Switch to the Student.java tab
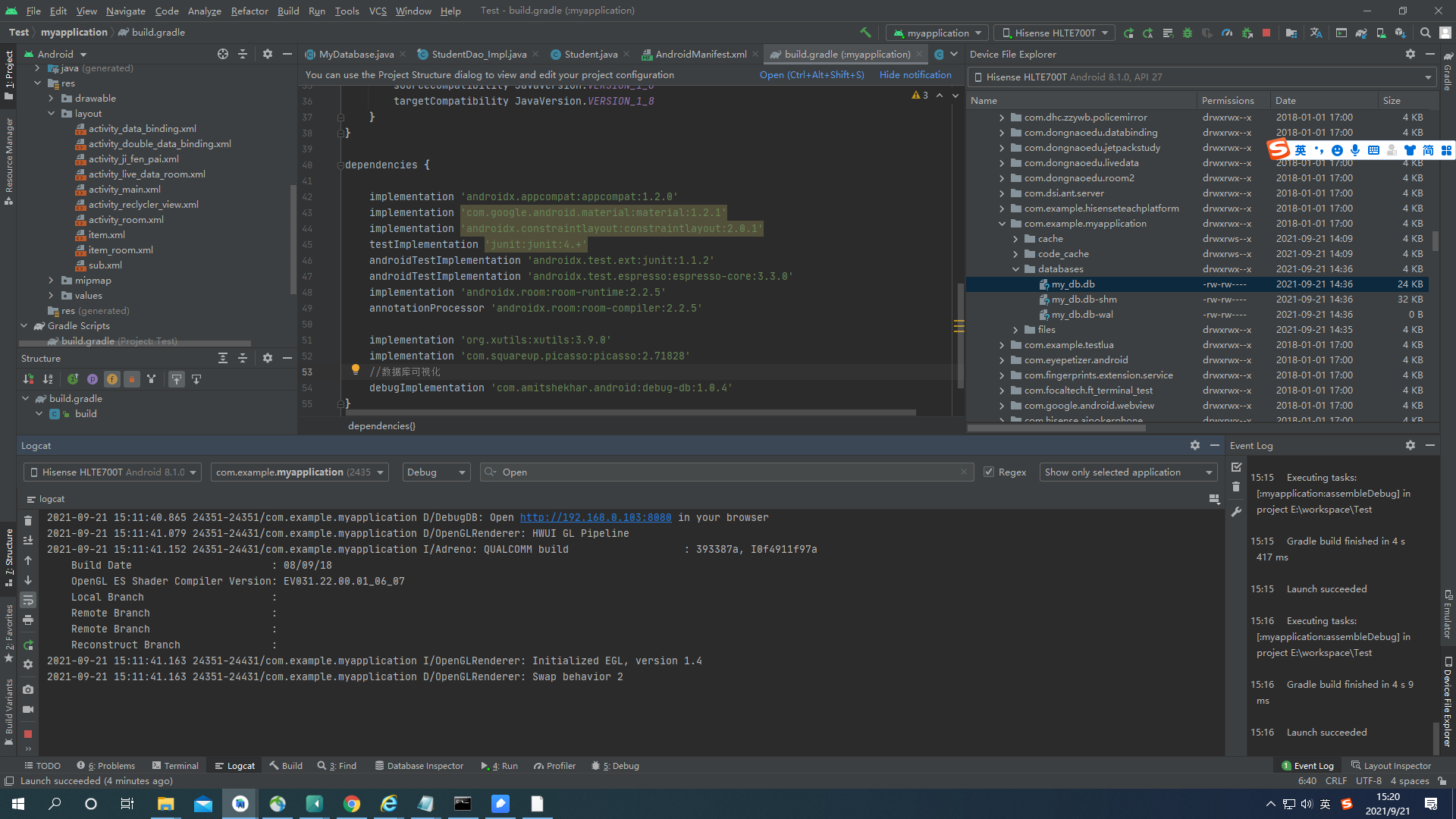 pyautogui.click(x=590, y=54)
